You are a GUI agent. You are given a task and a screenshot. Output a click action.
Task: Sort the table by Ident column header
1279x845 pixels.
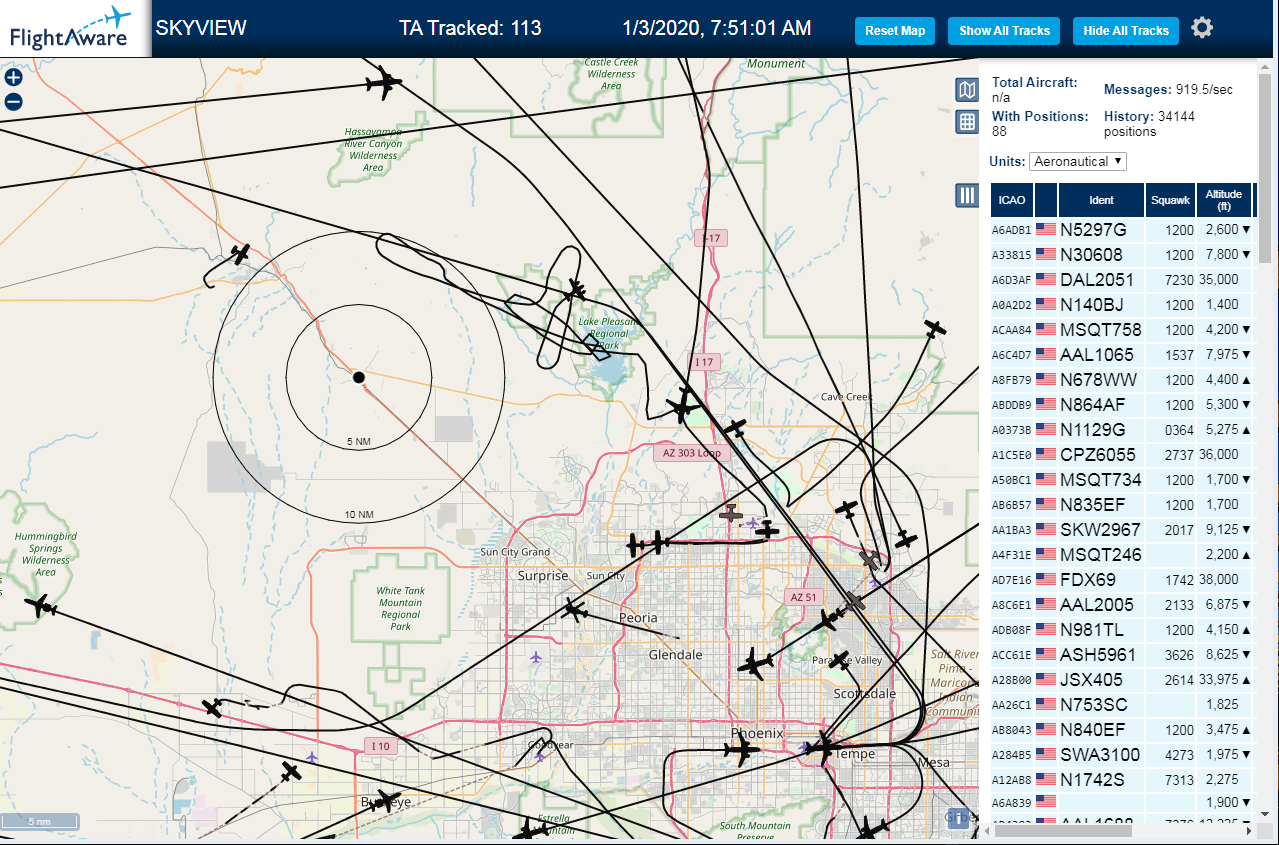tap(1101, 200)
